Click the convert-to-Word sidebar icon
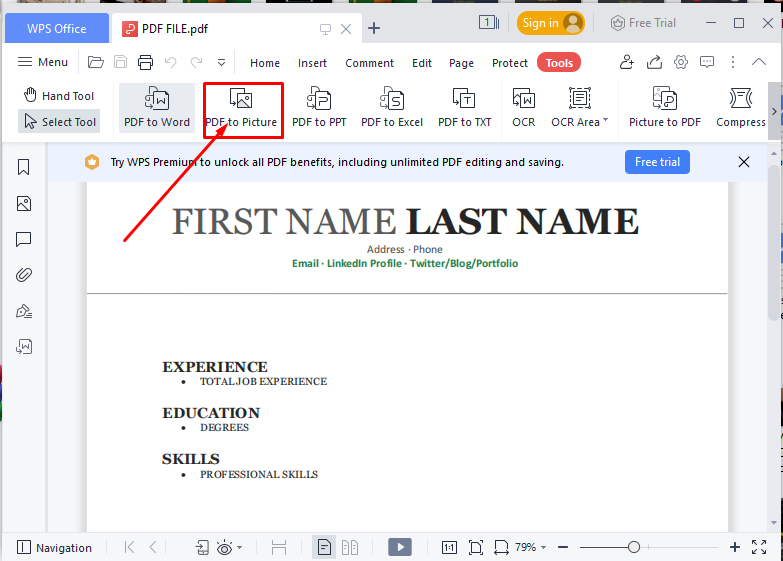 [x=23, y=347]
